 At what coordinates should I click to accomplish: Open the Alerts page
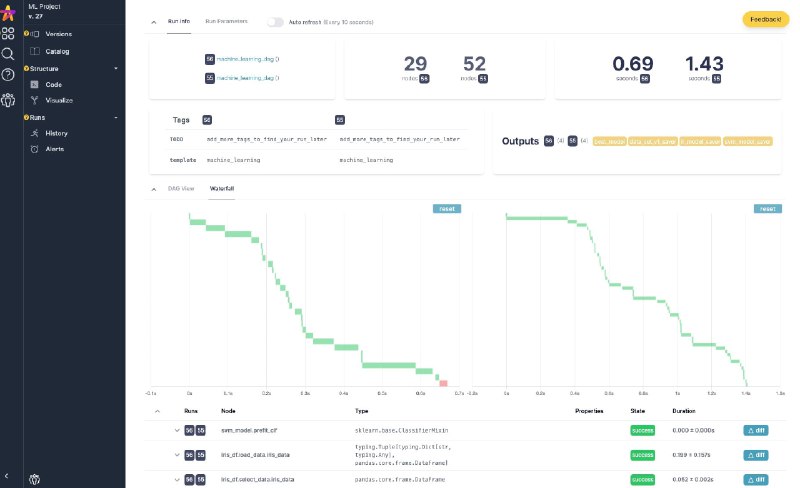point(55,149)
